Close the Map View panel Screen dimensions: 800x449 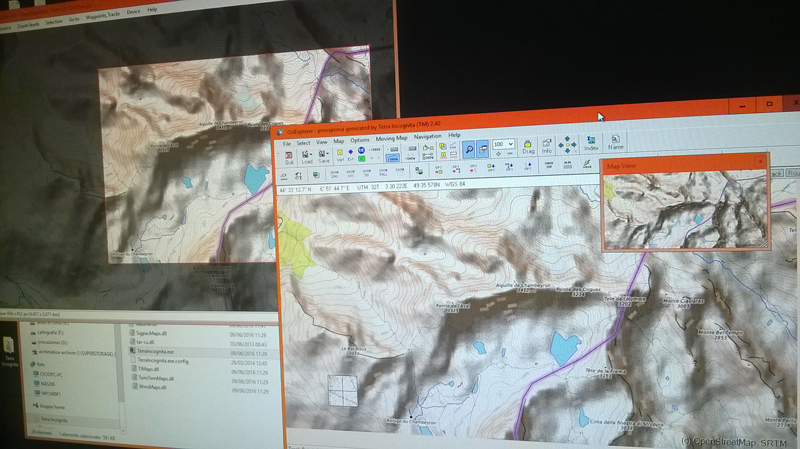[761, 161]
